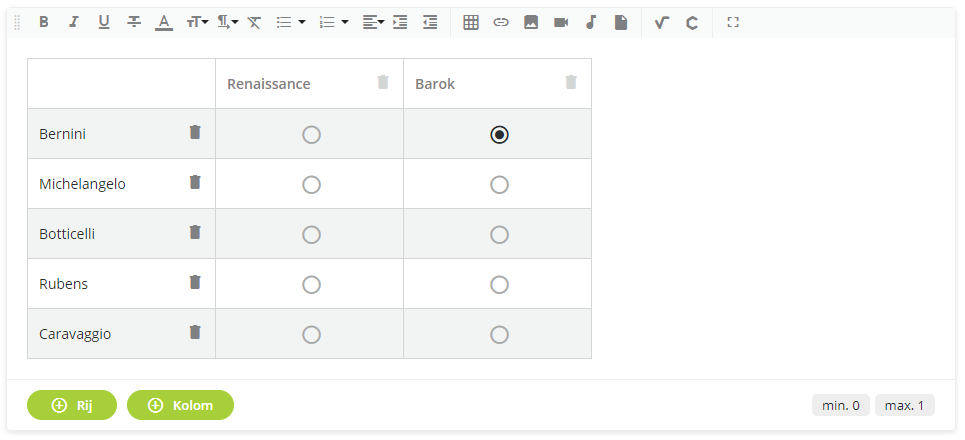965x440 pixels.
Task: Select Renaissance radio for Michelangelo
Action: 311,184
